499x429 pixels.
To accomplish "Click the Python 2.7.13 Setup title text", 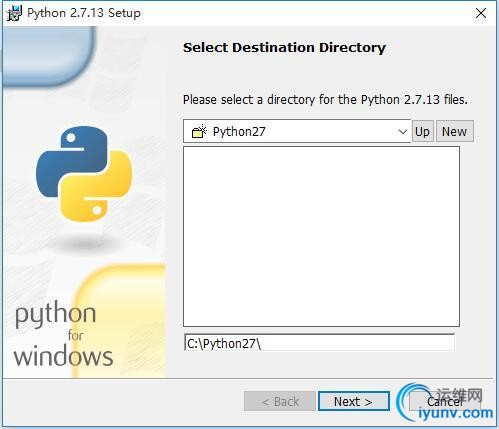I will point(84,13).
